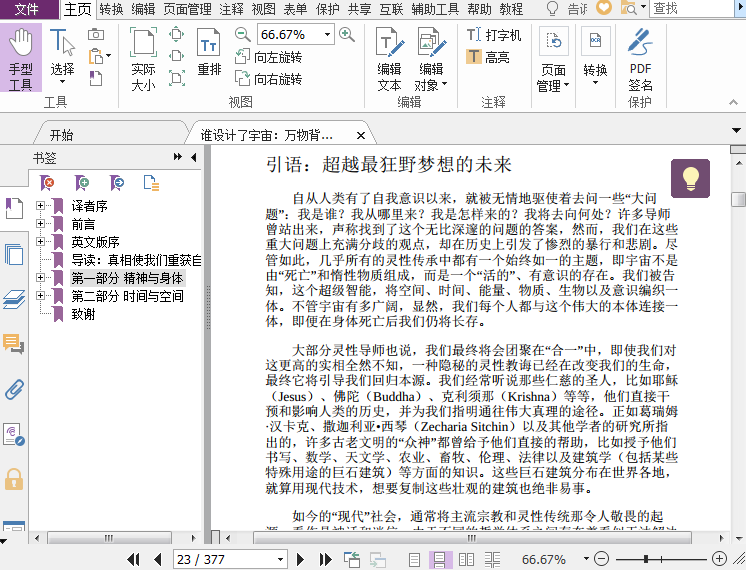
Task: Open the 帮助 ribbon tab
Action: pos(479,9)
